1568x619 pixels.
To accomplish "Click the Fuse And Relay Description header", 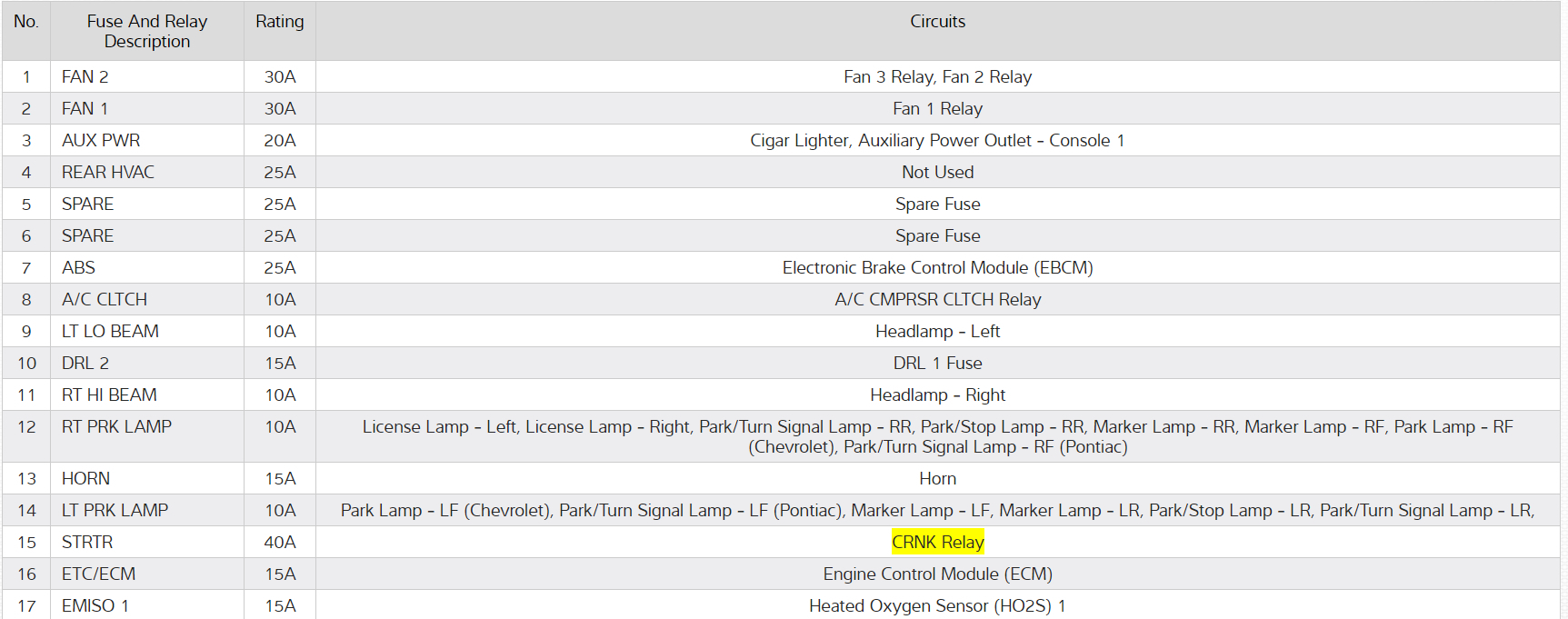I will (147, 31).
